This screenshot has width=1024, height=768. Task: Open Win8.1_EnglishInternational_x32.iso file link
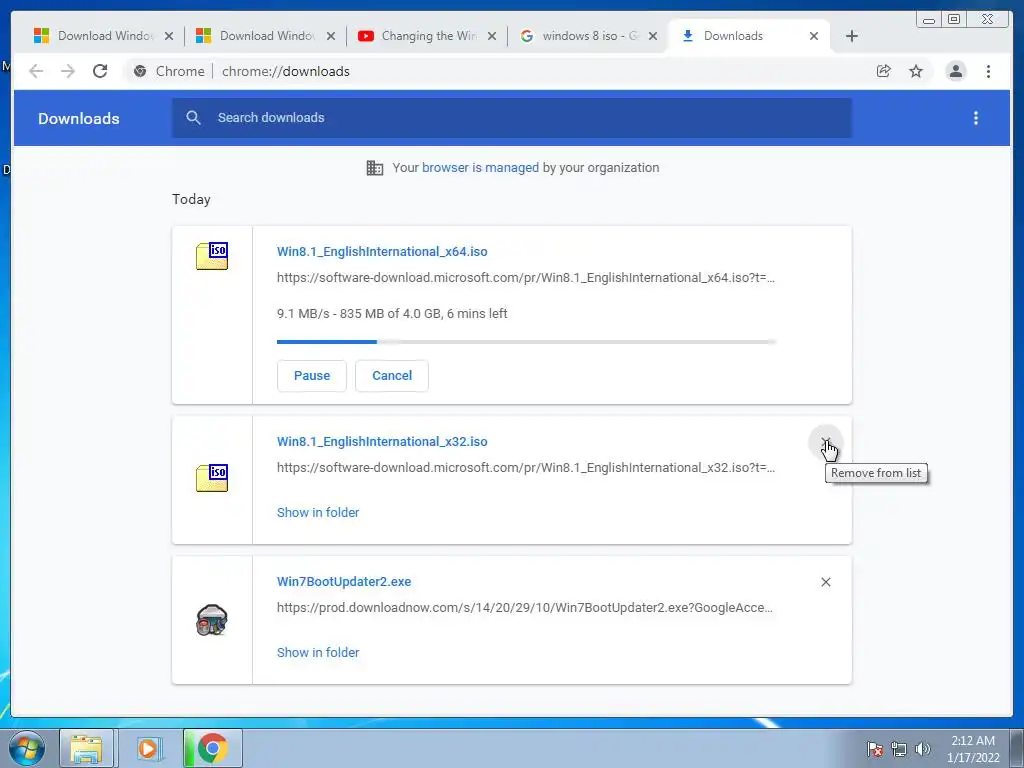(382, 441)
